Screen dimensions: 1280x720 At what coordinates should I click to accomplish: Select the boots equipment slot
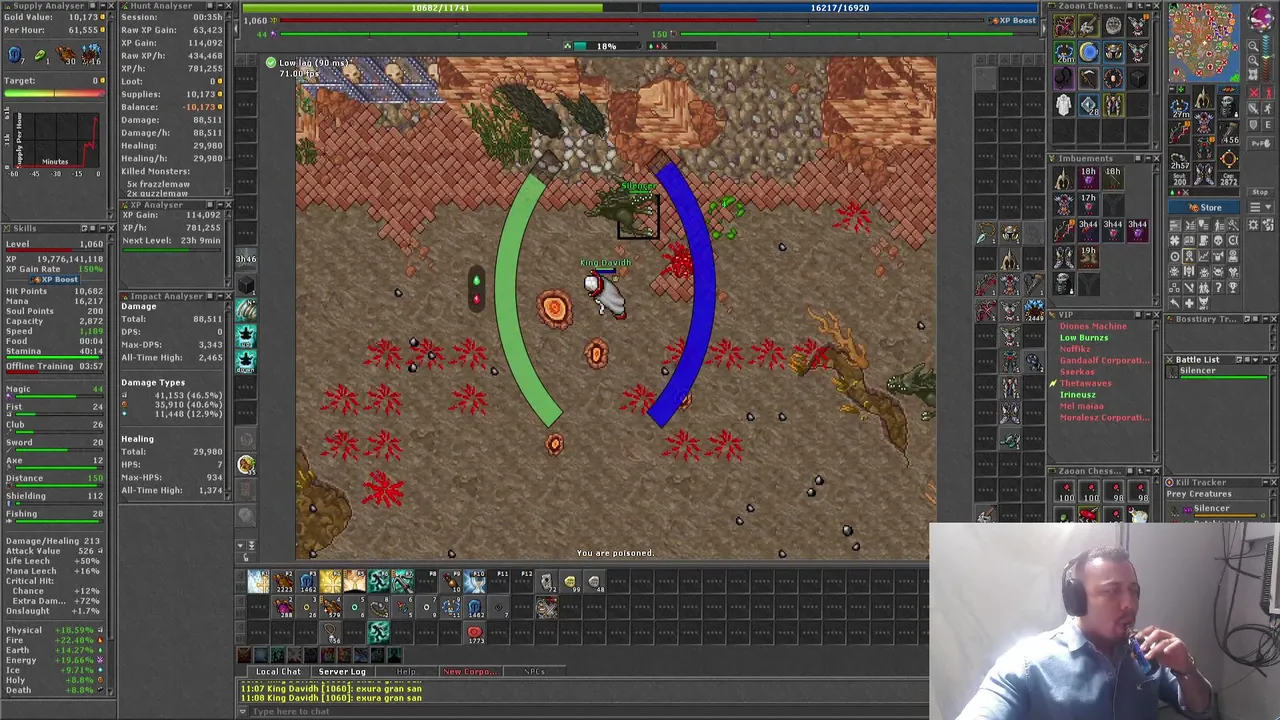(x=1204, y=172)
